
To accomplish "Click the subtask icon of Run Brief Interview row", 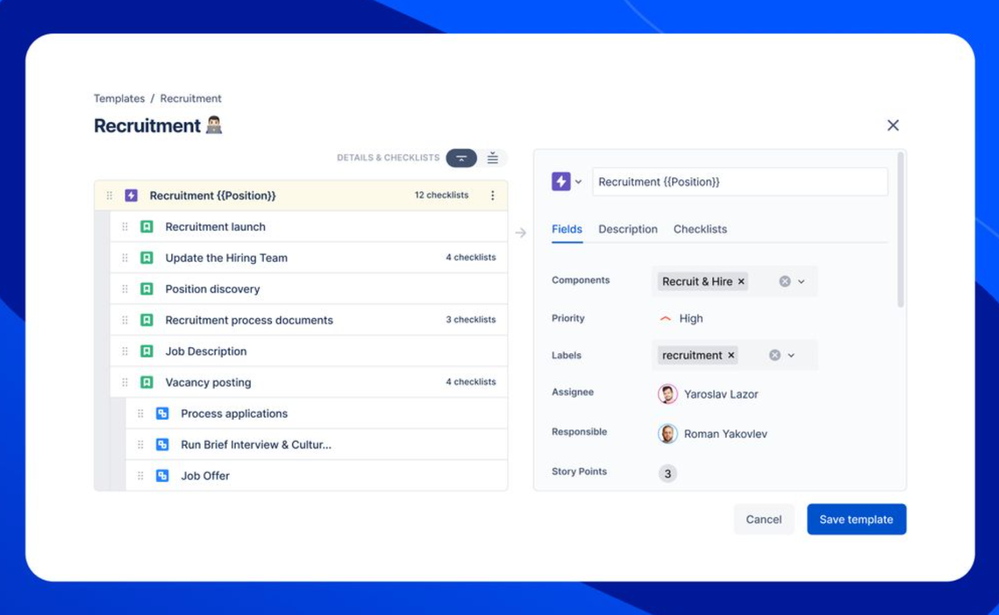I will point(162,445).
